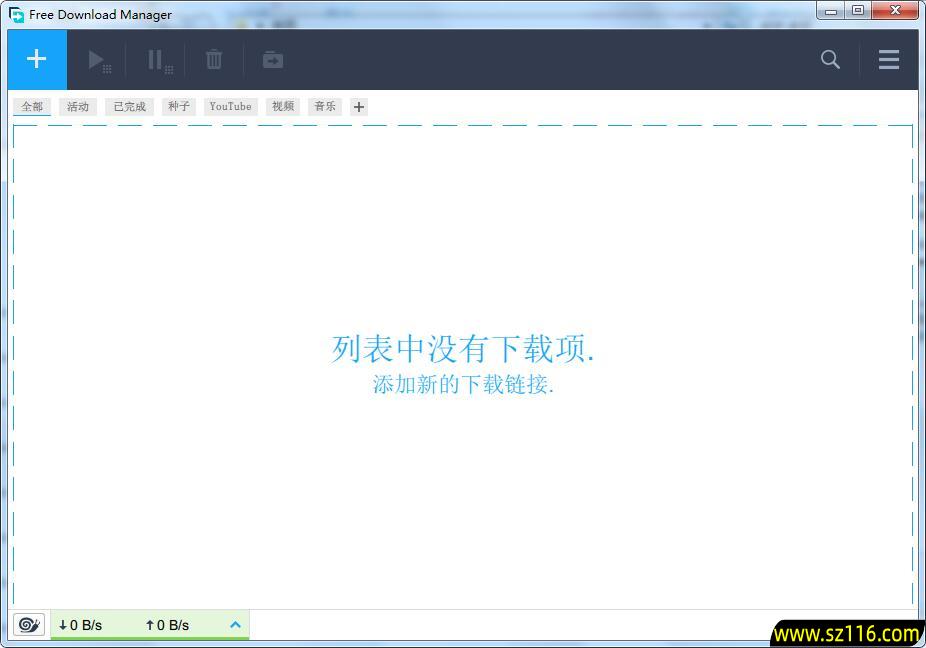Click the Free Download Manager title icon

(x=16, y=15)
